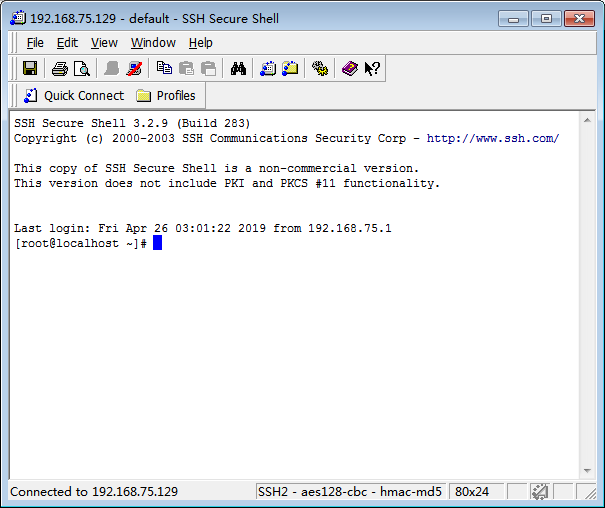Open the Settings toolbar icon
The width and height of the screenshot is (605, 508).
(x=320, y=69)
